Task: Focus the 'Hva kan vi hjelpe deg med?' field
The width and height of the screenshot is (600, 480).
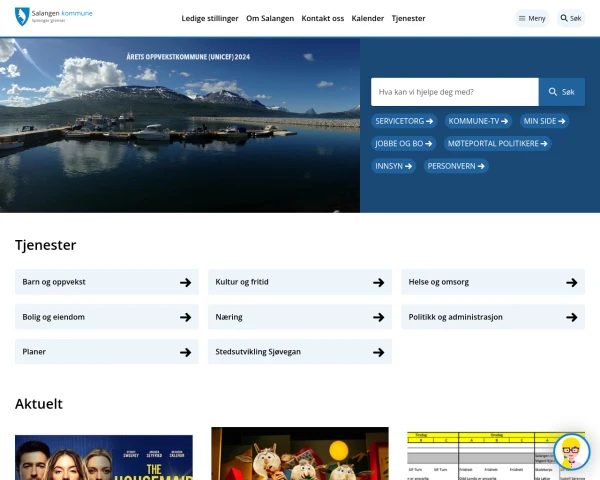Action: [x=454, y=92]
